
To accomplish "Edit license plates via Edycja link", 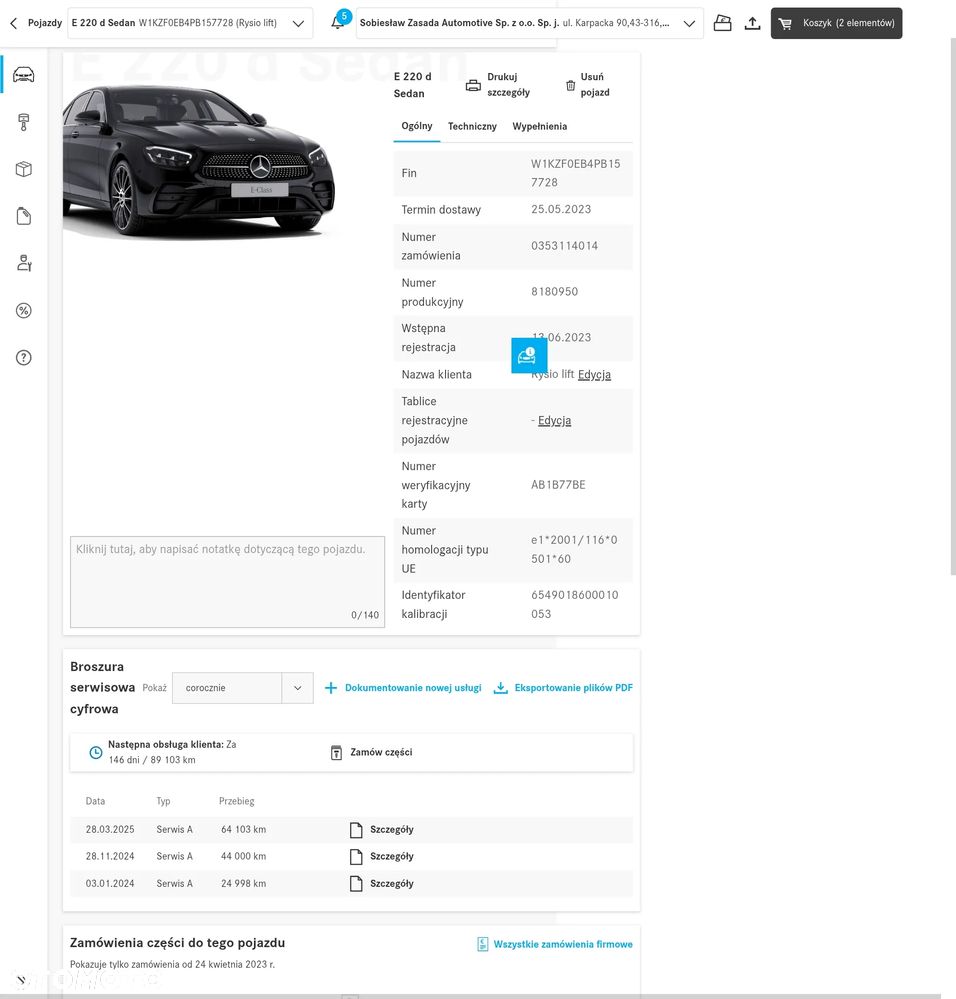I will [x=554, y=420].
